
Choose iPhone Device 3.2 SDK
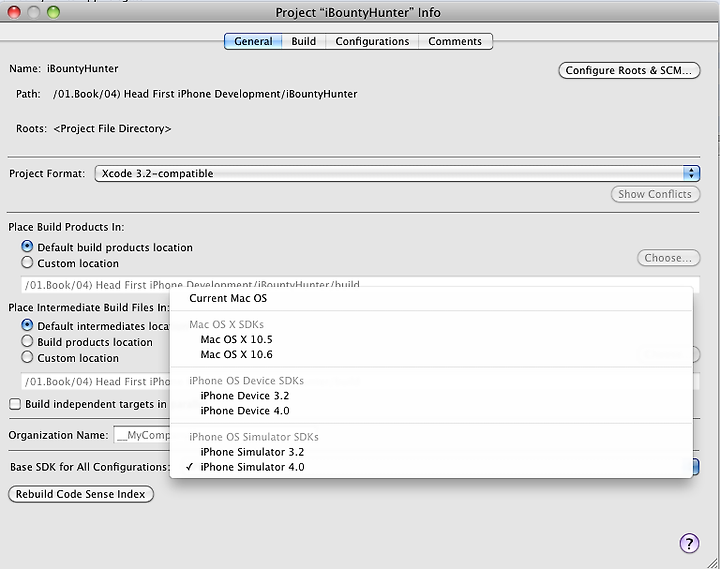point(431,396)
